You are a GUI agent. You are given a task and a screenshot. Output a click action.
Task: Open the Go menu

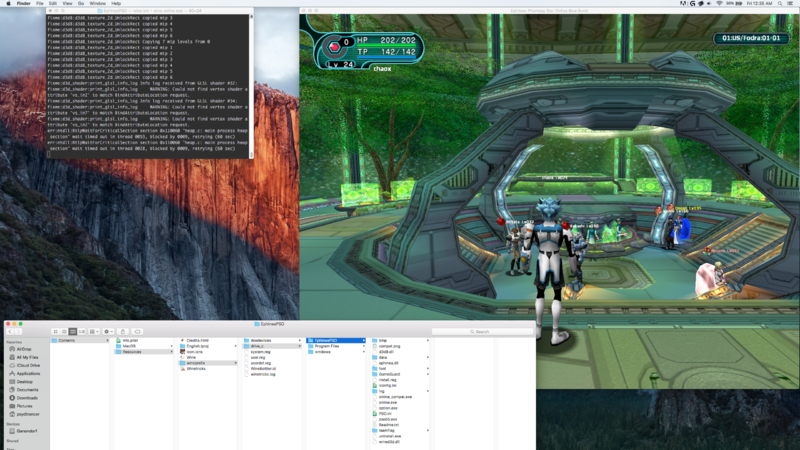[x=81, y=3]
